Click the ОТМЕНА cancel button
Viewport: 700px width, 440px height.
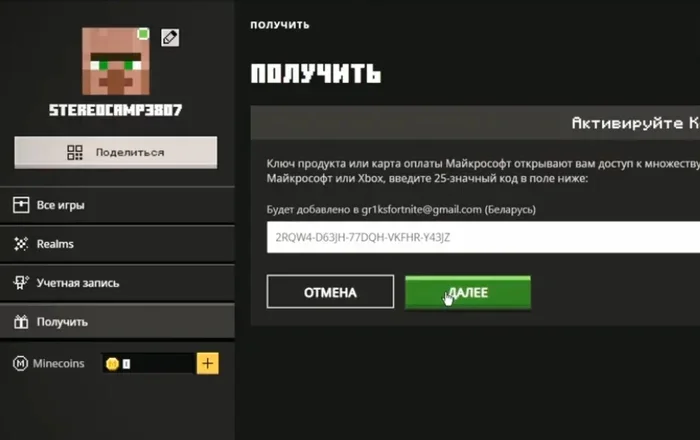click(330, 292)
